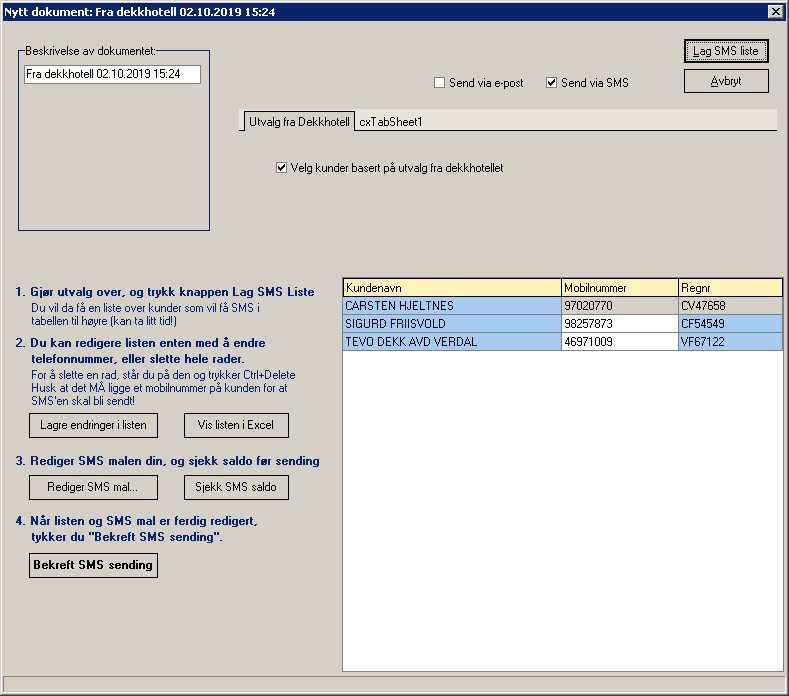This screenshot has width=789, height=696.
Task: Select the CARSTEN HJELTNES row name
Action: click(x=452, y=305)
